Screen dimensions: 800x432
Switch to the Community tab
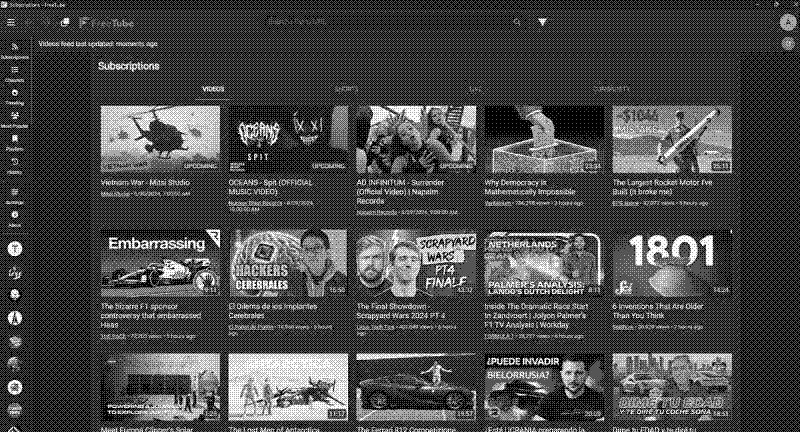coord(611,89)
